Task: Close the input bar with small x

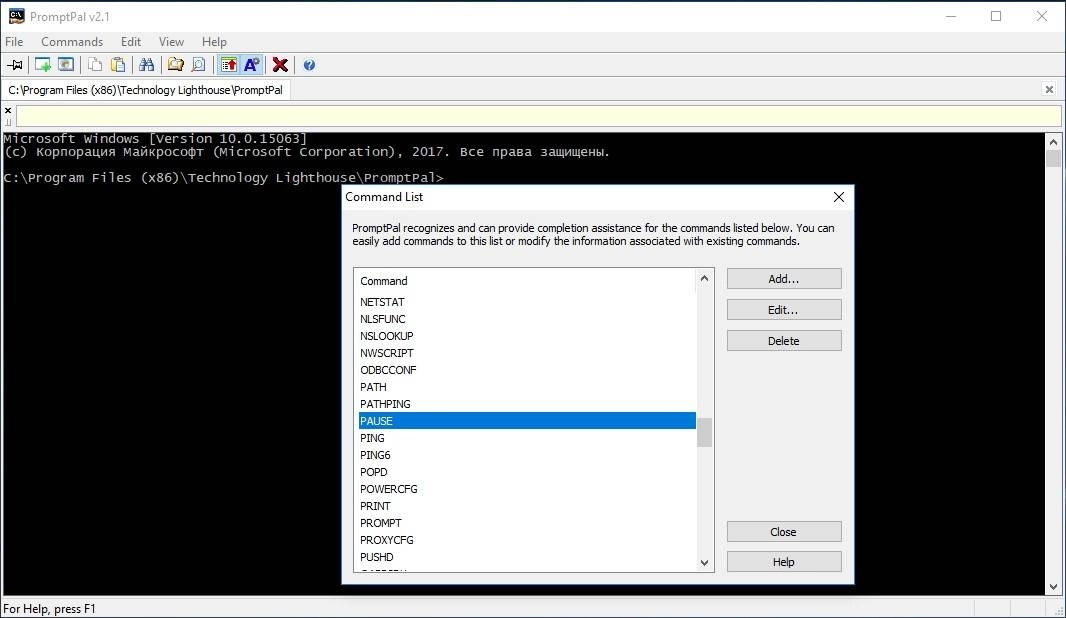Action: pos(8,111)
